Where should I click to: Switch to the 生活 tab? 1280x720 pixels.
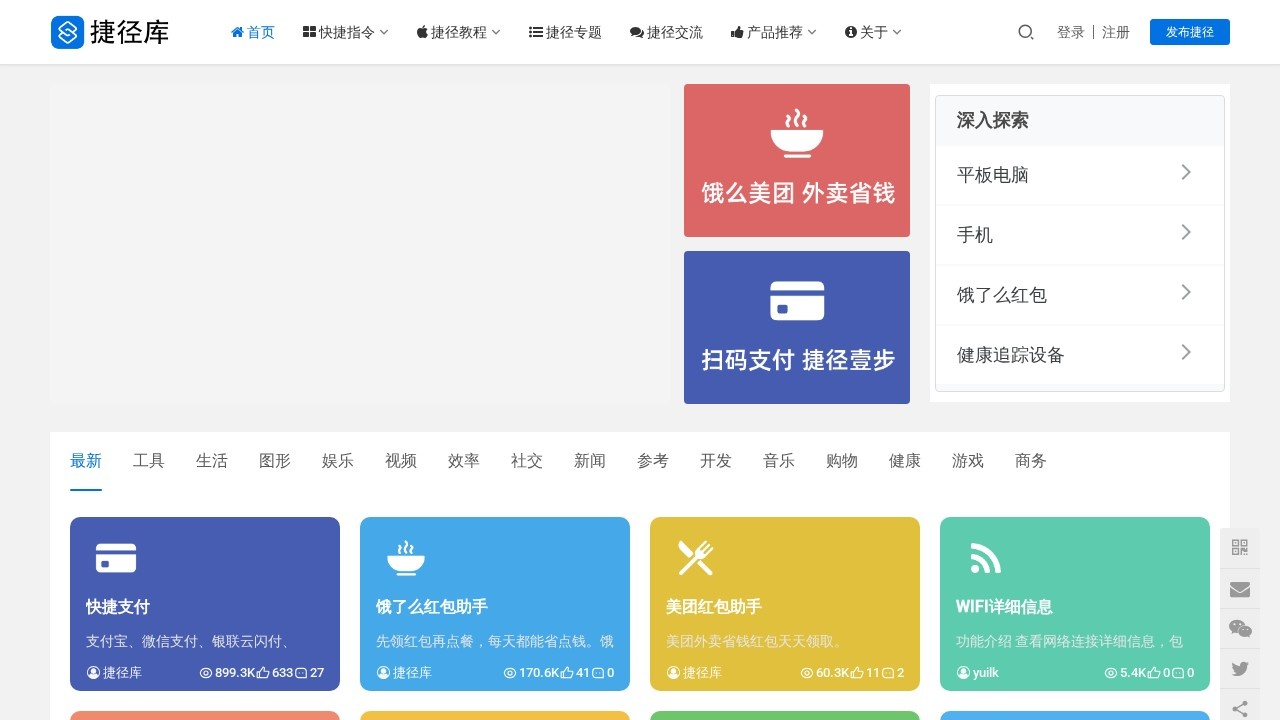click(x=212, y=461)
